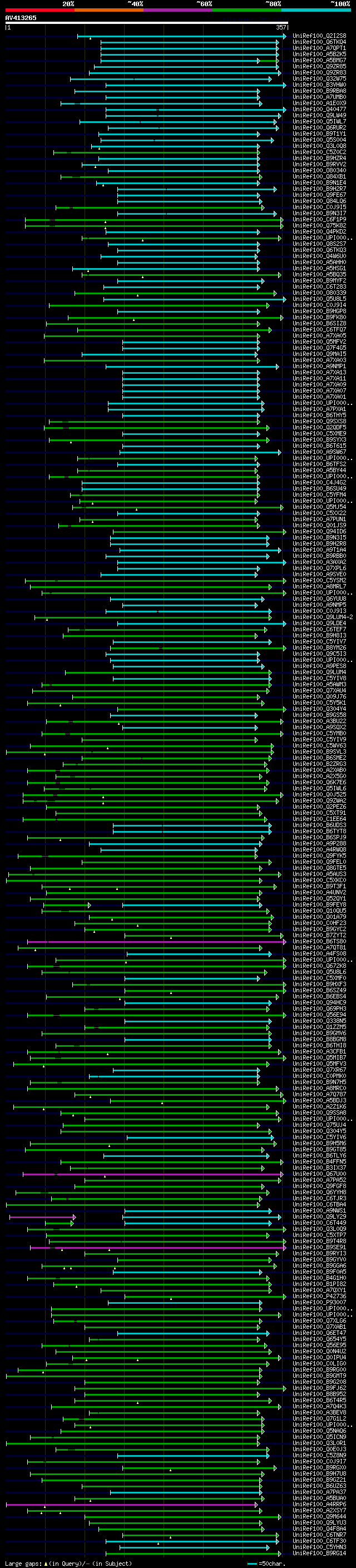Image resolution: width=356 pixels, height=1568 pixels.
Task: Select label UniRef100_Q7XR67
Action: pyautogui.click(x=319, y=1070)
